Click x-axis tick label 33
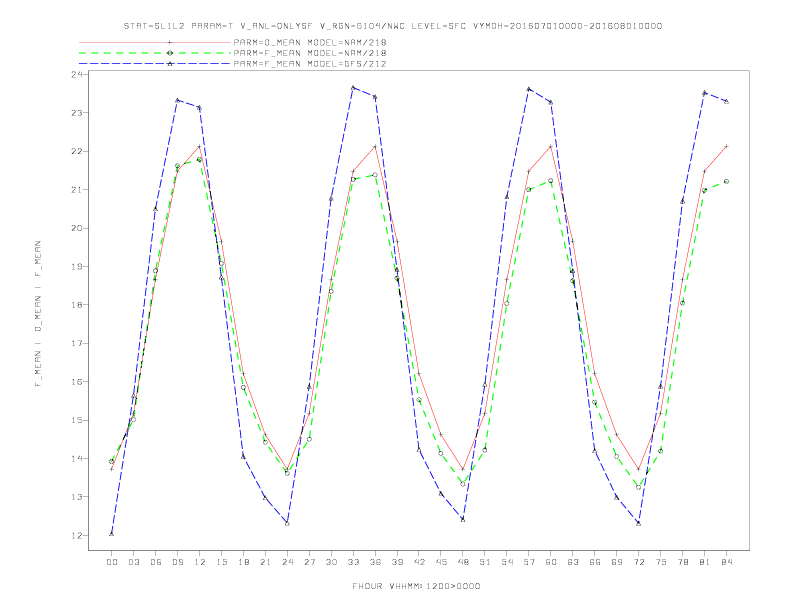Image resolution: width=792 pixels, height=612 pixels. tap(353, 562)
